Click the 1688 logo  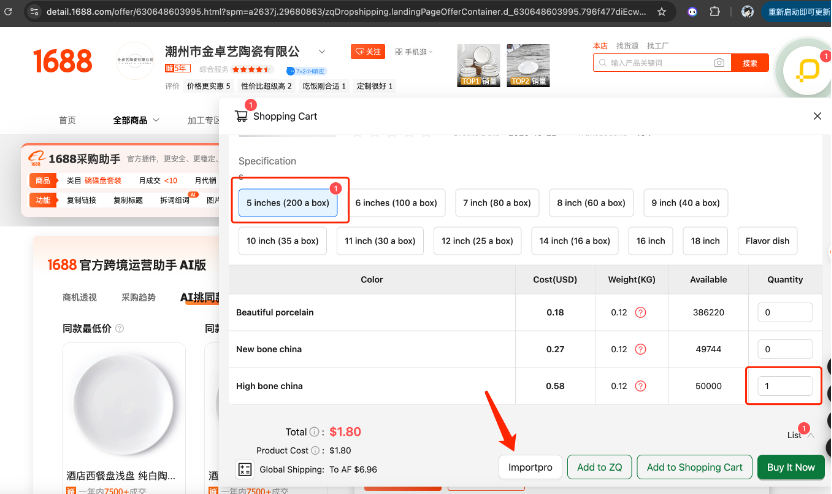(63, 60)
